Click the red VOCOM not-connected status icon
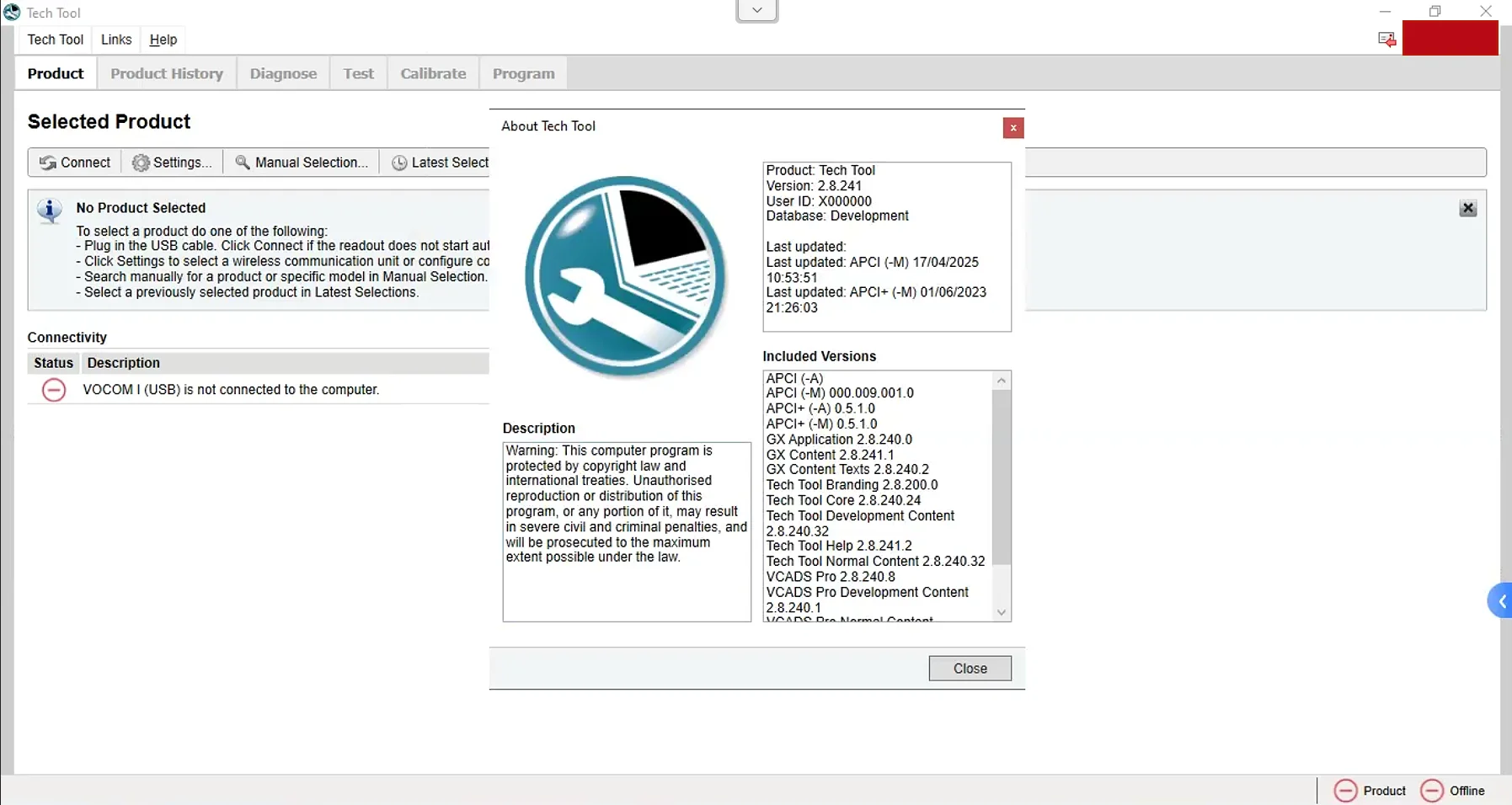Screen dimensions: 1512x805 point(54,390)
